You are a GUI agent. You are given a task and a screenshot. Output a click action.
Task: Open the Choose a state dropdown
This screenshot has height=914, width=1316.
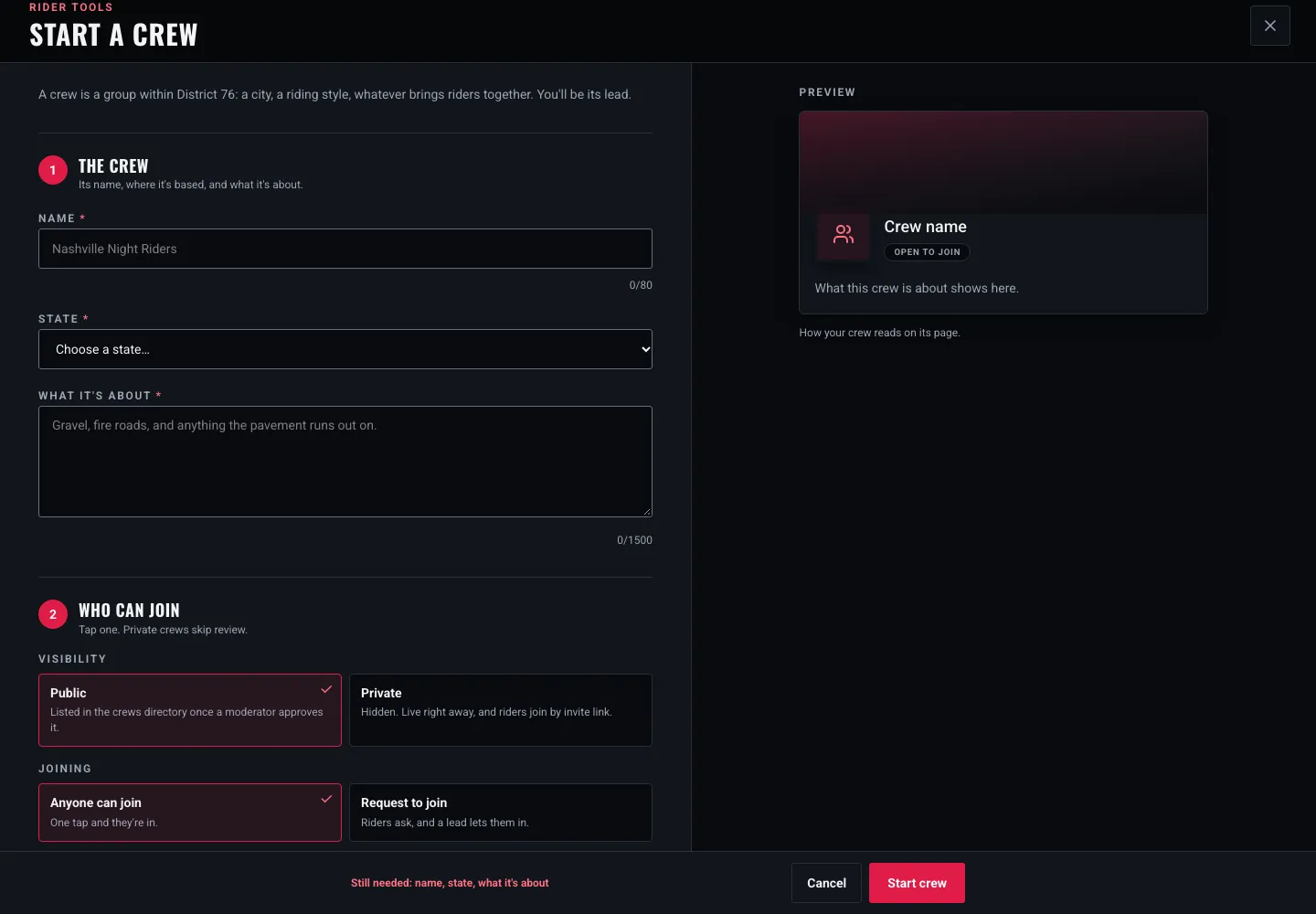(345, 349)
